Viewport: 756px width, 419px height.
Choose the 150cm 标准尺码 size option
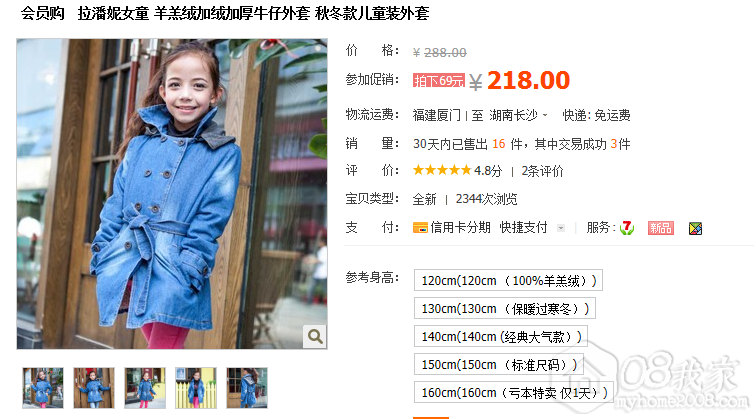pos(499,365)
